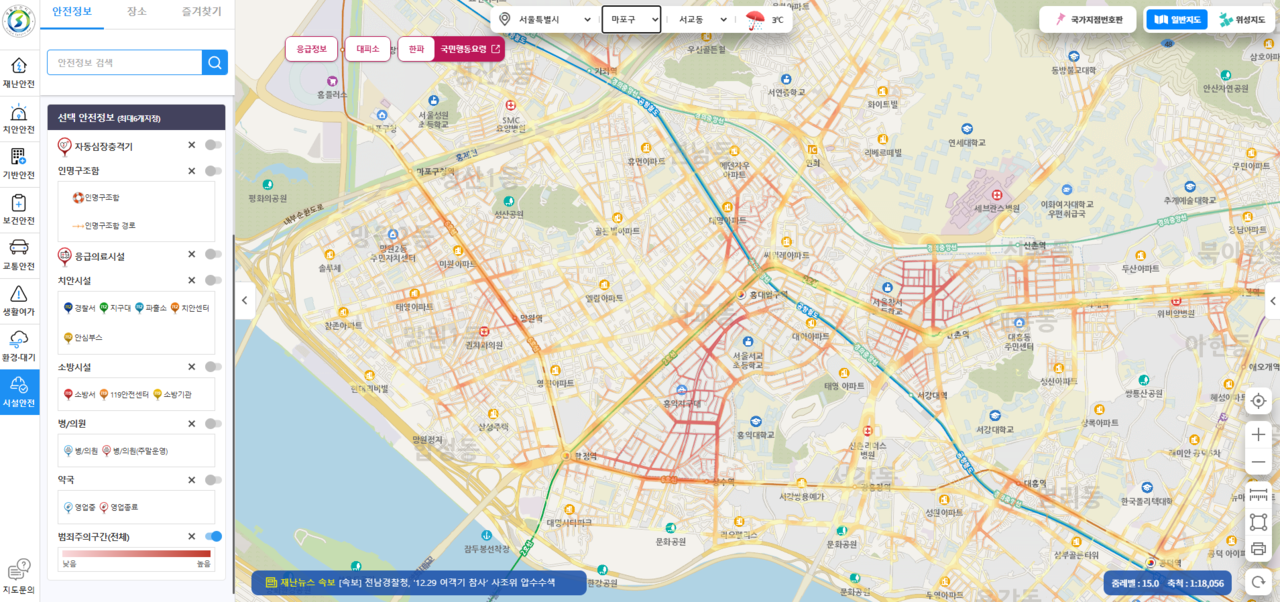This screenshot has width=1280, height=602.
Task: Switch to the 즐겨찾기 tab
Action: pyautogui.click(x=201, y=13)
